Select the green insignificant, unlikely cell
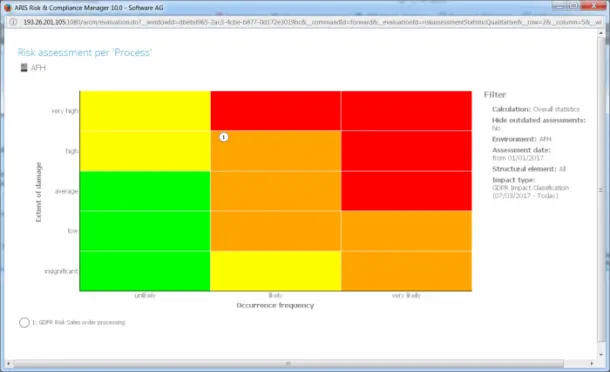 point(145,271)
